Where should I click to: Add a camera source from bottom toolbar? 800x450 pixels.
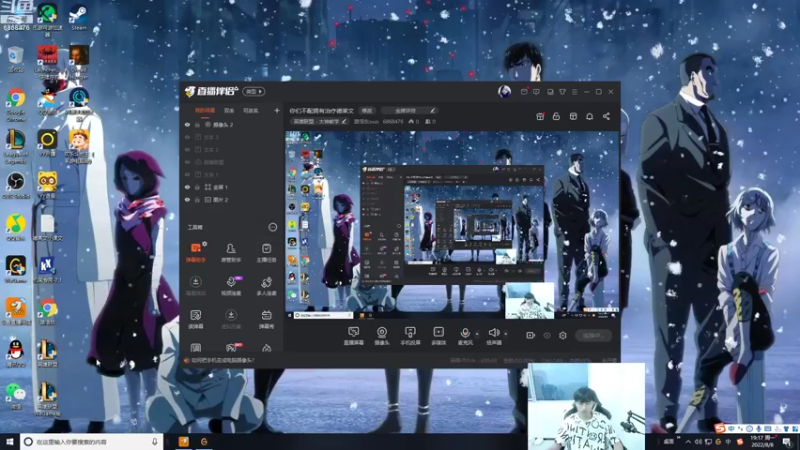[382, 336]
